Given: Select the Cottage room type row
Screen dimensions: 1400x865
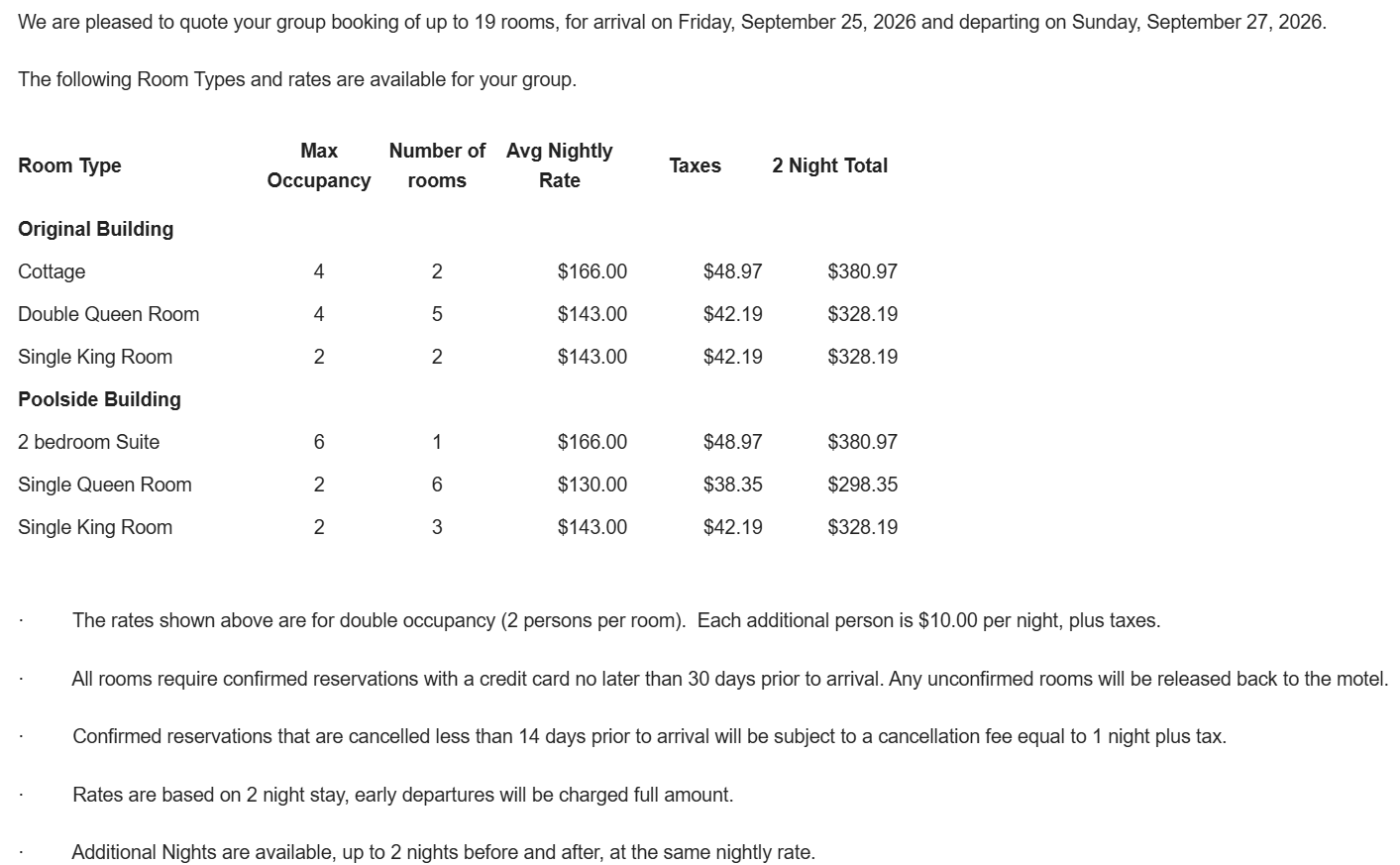Looking at the screenshot, I should [458, 271].
